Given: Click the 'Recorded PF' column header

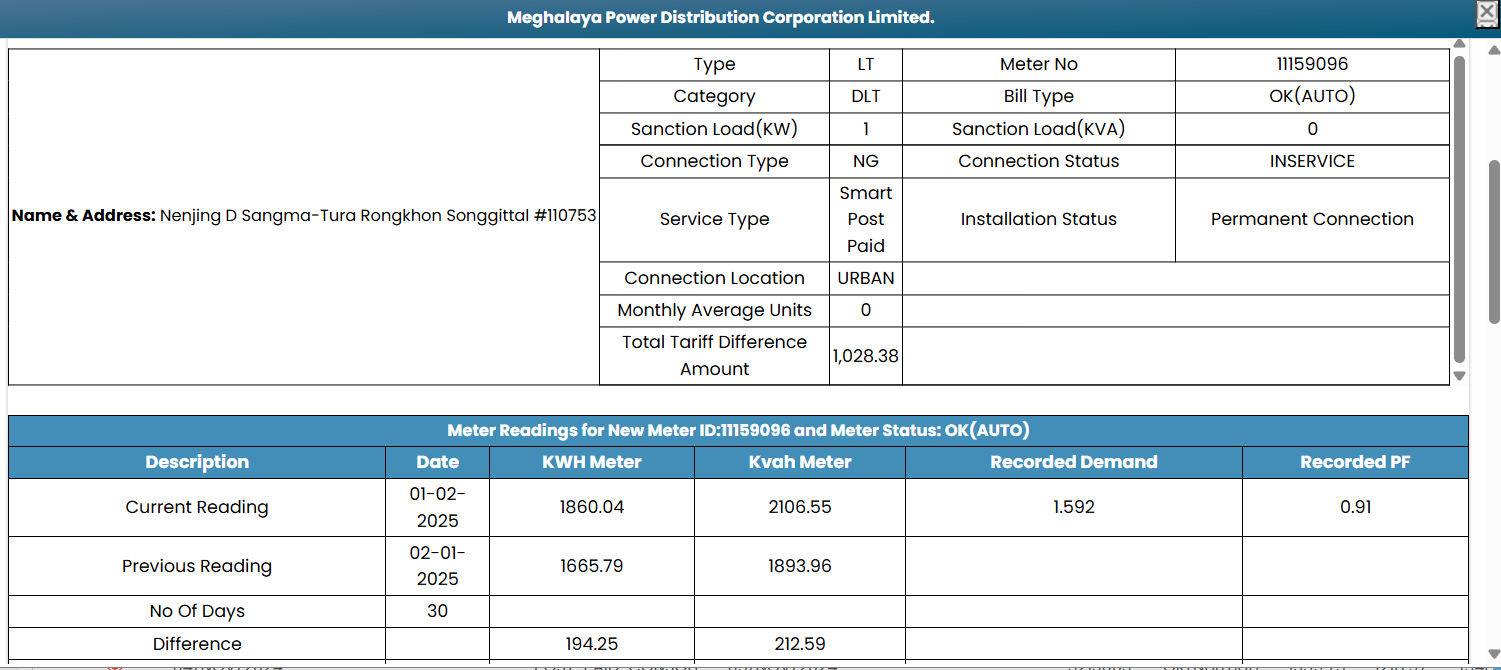Looking at the screenshot, I should (1355, 462).
